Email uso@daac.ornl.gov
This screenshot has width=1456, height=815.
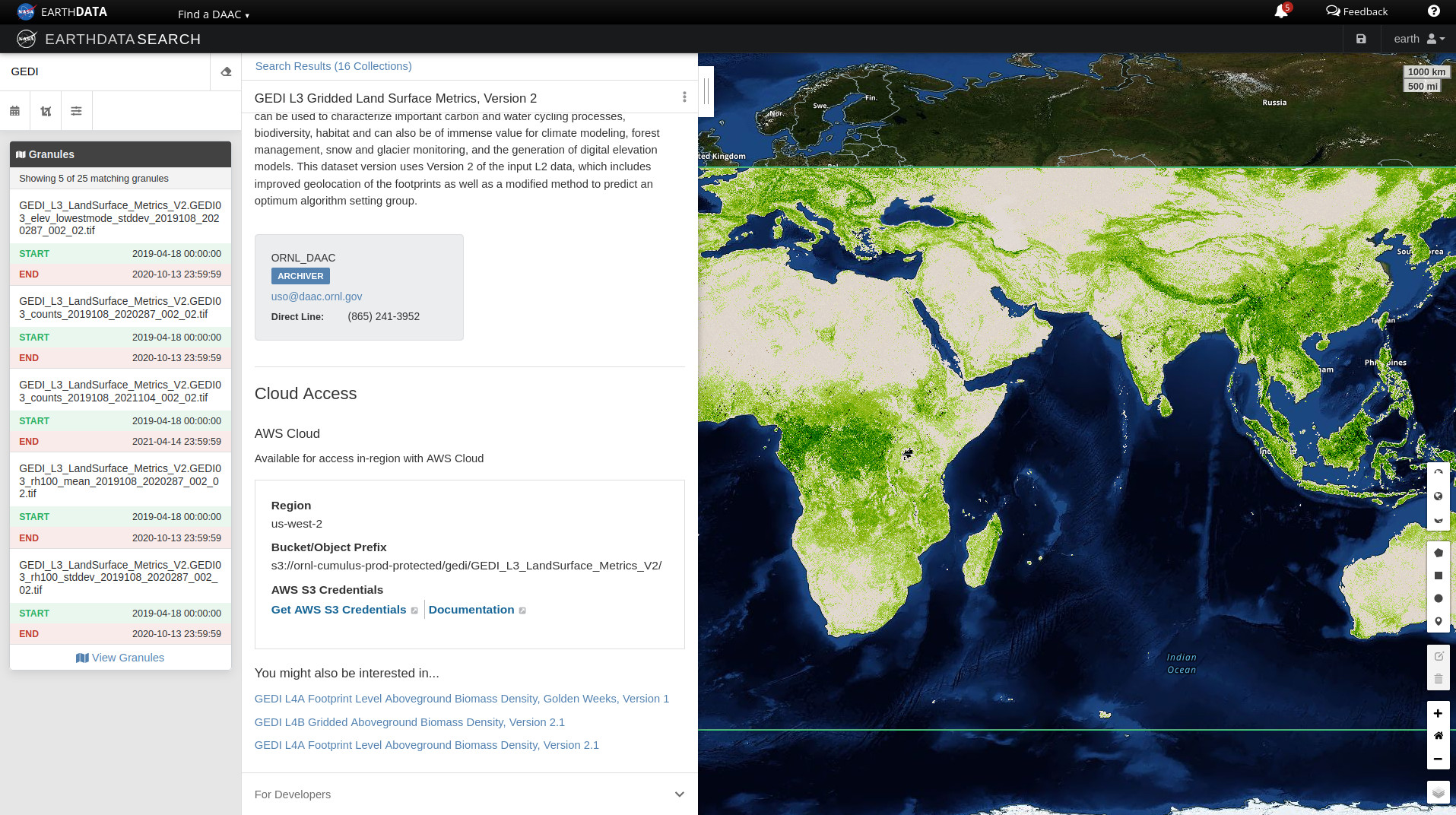(316, 297)
